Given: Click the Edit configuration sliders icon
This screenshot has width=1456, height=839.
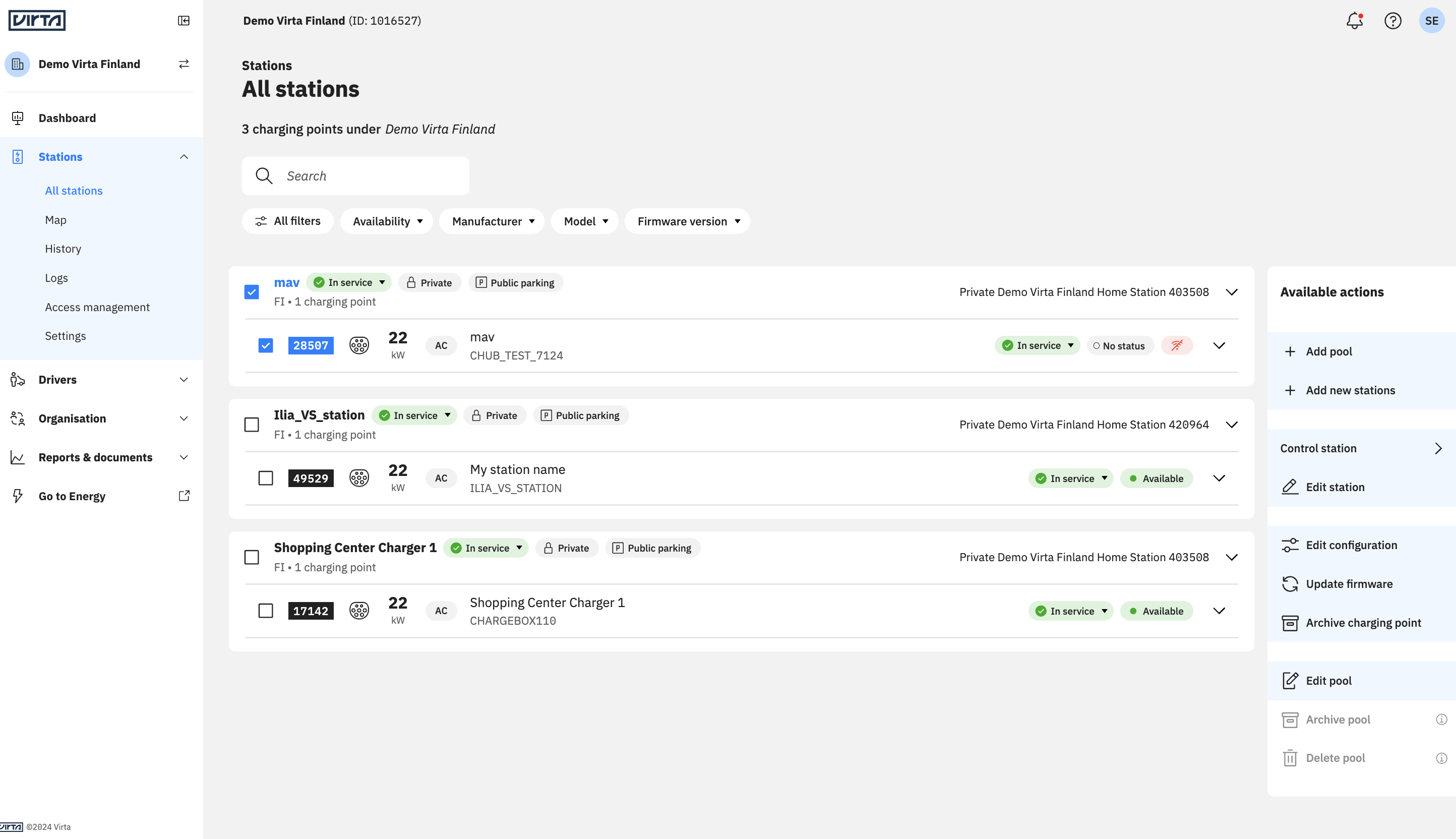Looking at the screenshot, I should click(x=1290, y=545).
